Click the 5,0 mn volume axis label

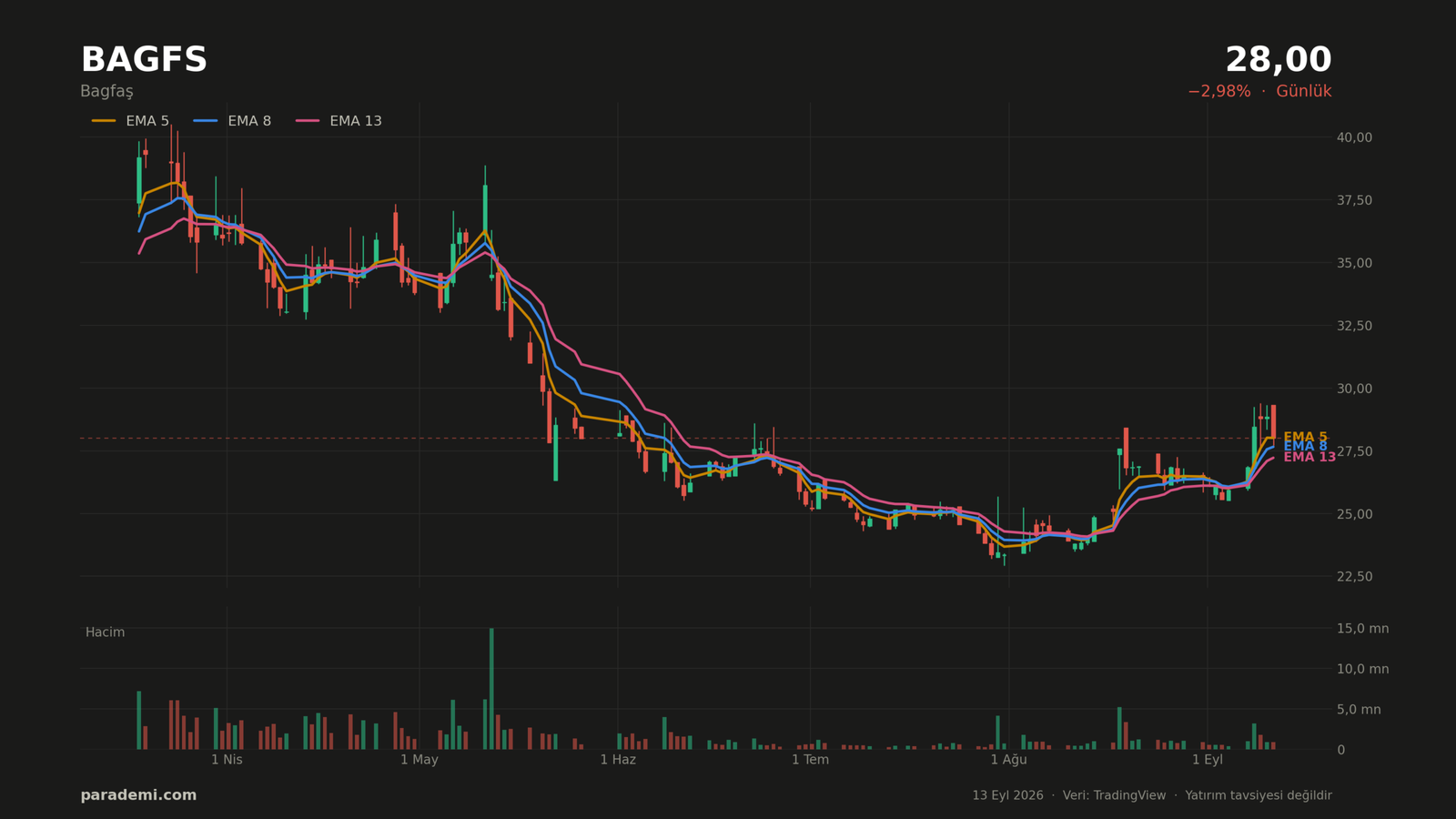pos(1359,710)
